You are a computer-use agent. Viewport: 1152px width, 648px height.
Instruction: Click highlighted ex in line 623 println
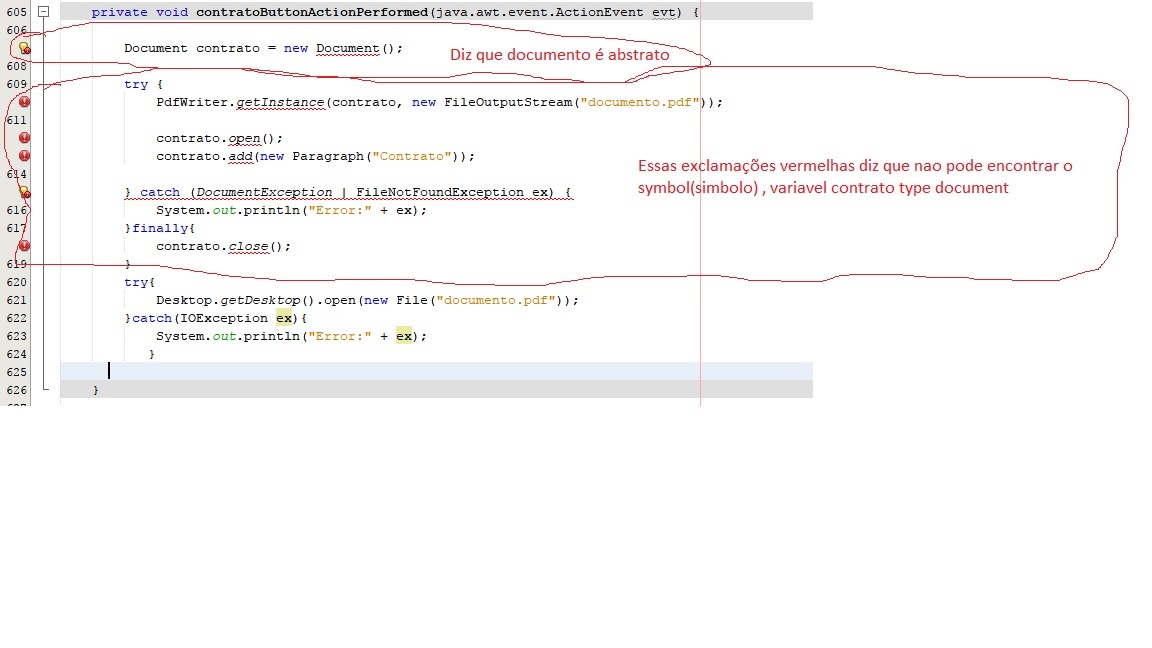click(x=403, y=336)
